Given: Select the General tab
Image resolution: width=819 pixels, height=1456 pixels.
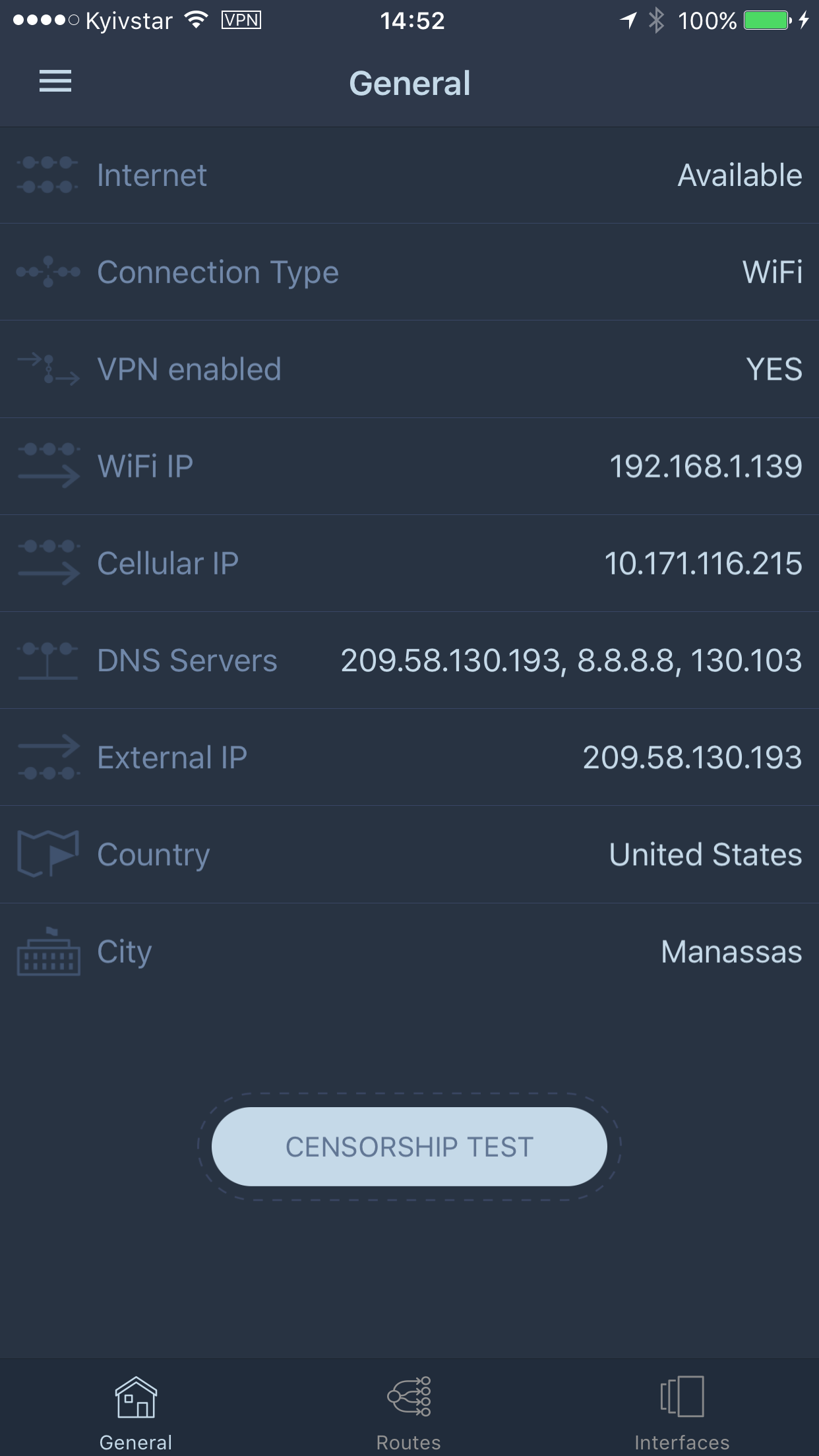Looking at the screenshot, I should click(x=136, y=1412).
